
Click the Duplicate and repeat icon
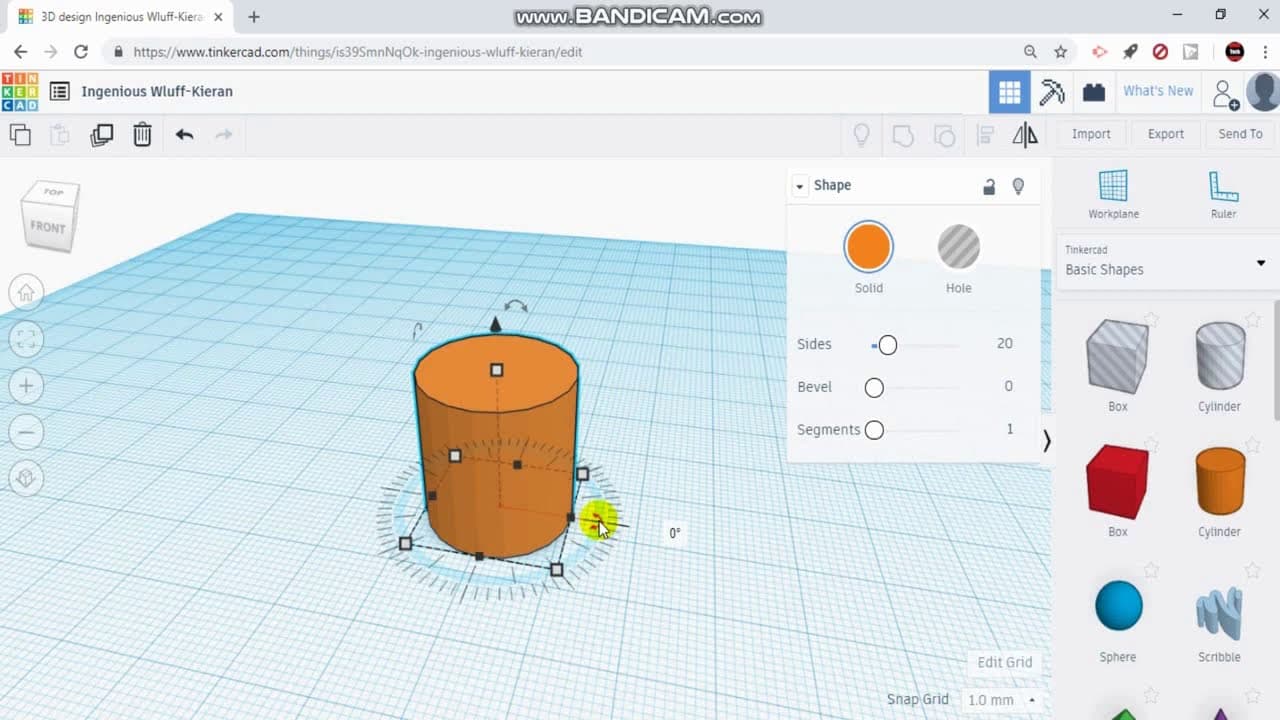(101, 134)
